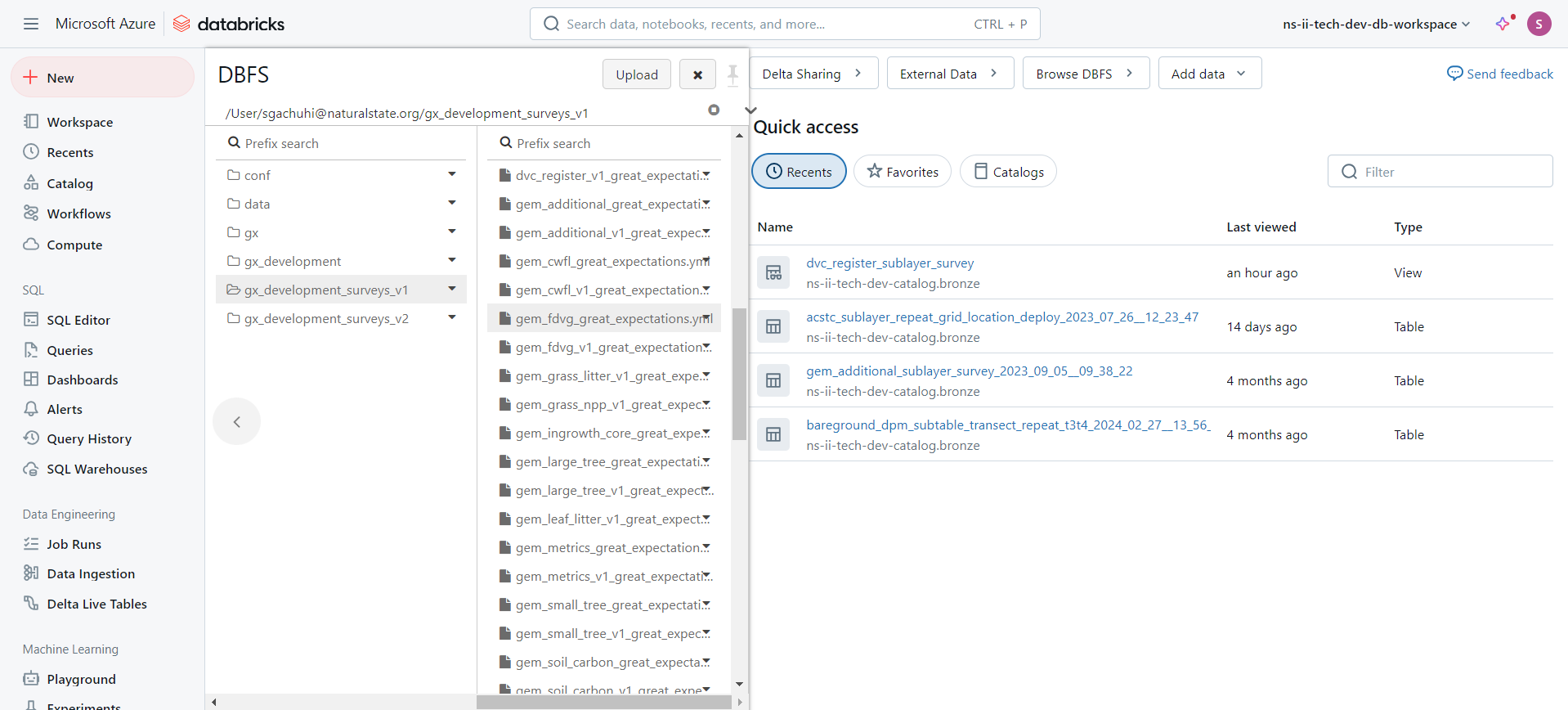The image size is (1568, 710).
Task: Open the dvc_register_sublayer_survey link
Action: pos(890,263)
